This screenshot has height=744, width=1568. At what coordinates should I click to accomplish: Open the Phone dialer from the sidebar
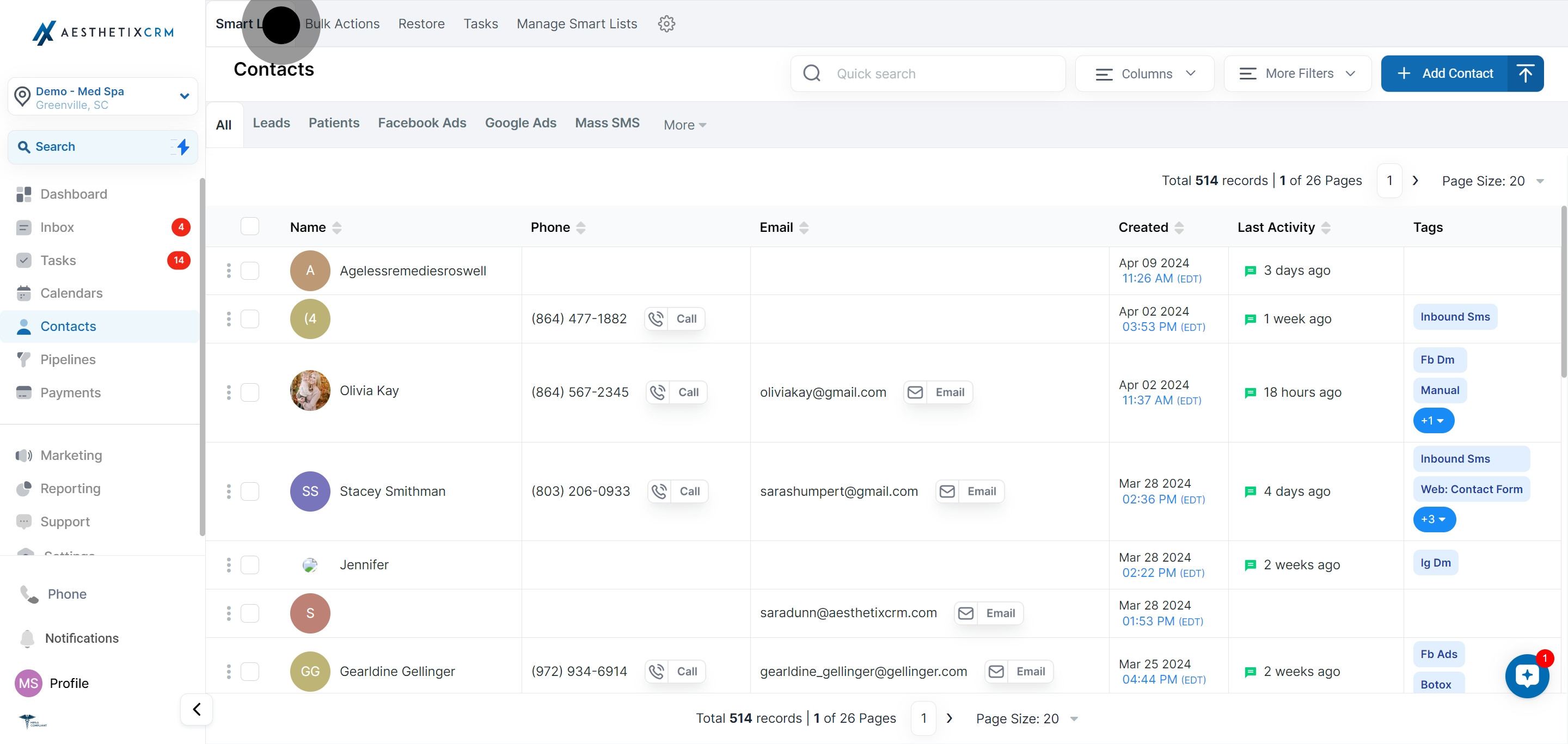67,594
